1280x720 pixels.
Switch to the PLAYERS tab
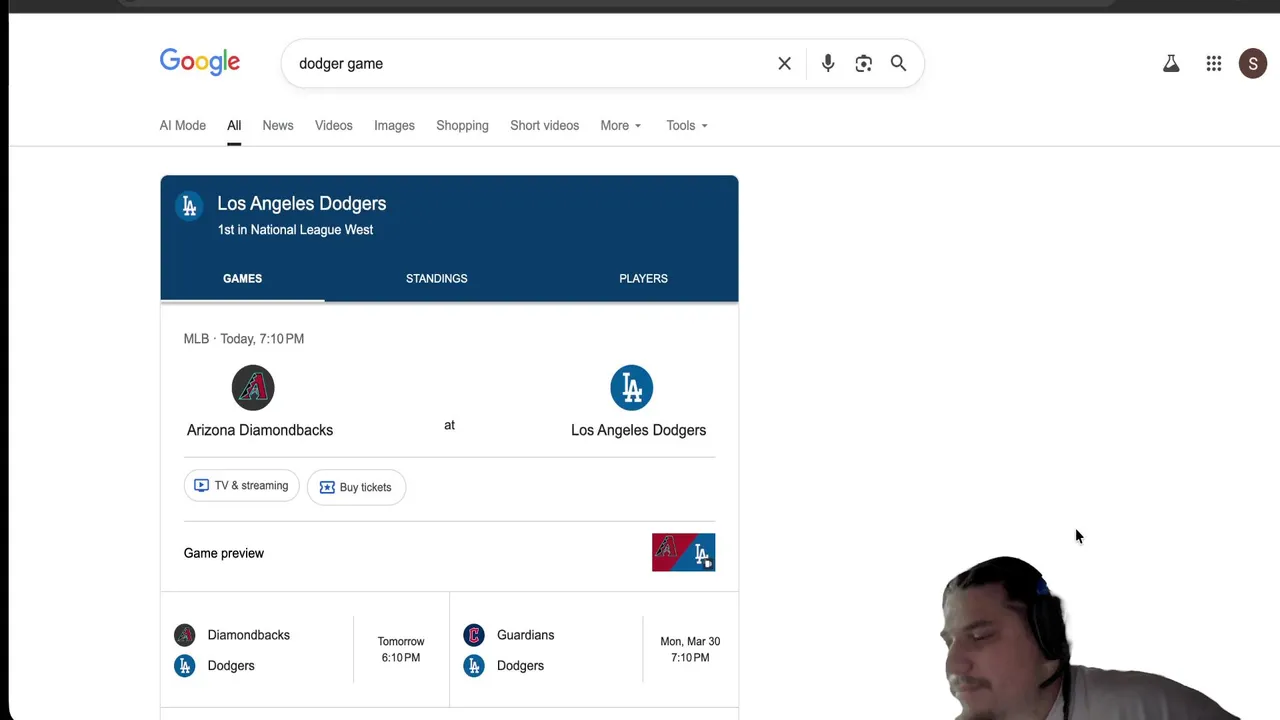point(643,279)
